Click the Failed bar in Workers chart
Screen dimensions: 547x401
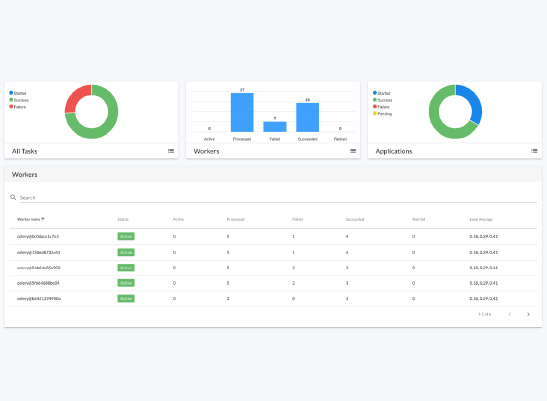point(275,127)
